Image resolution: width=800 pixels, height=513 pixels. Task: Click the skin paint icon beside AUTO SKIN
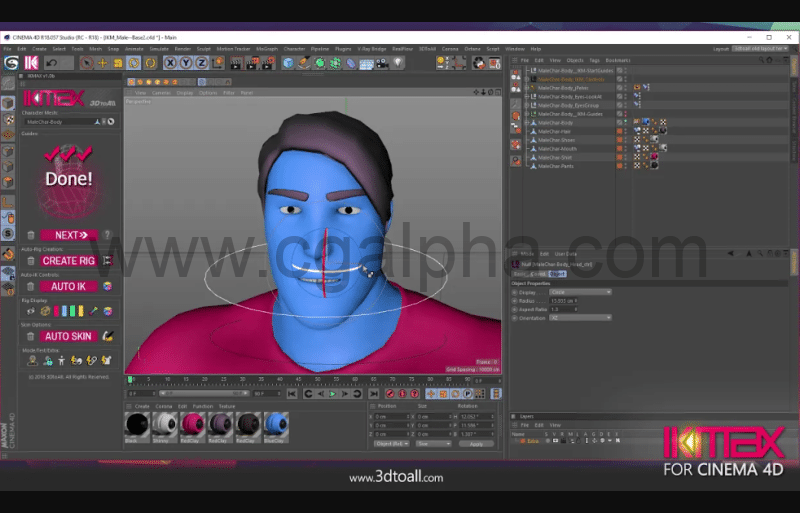[108, 336]
